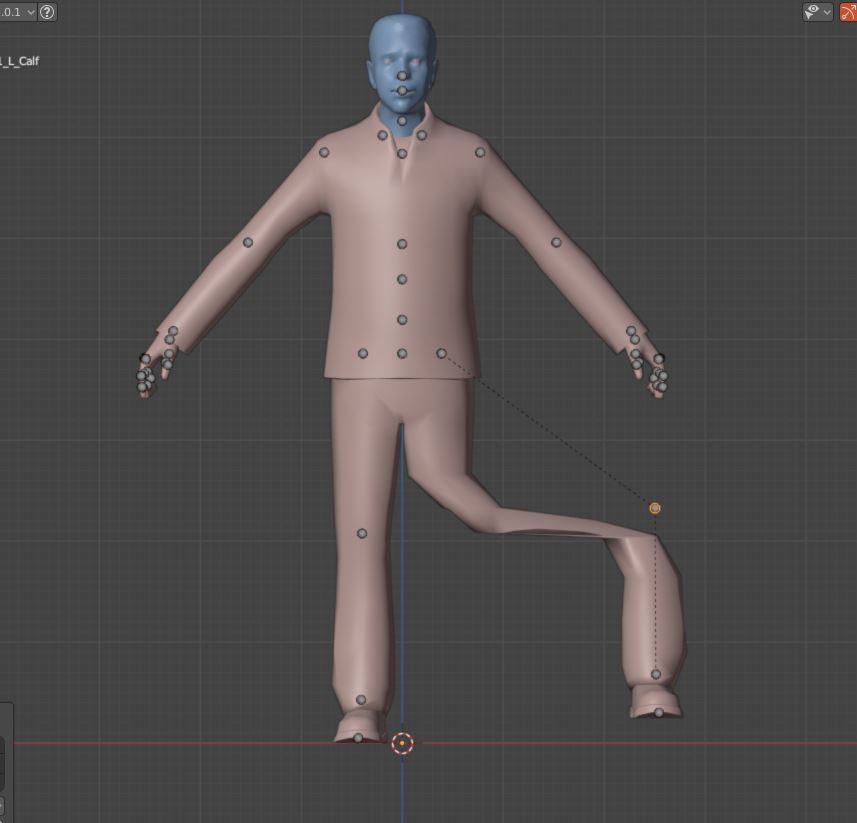Screen dimensions: 857x823
Task: Select the ankle joint of the straight leg
Action: [361, 699]
